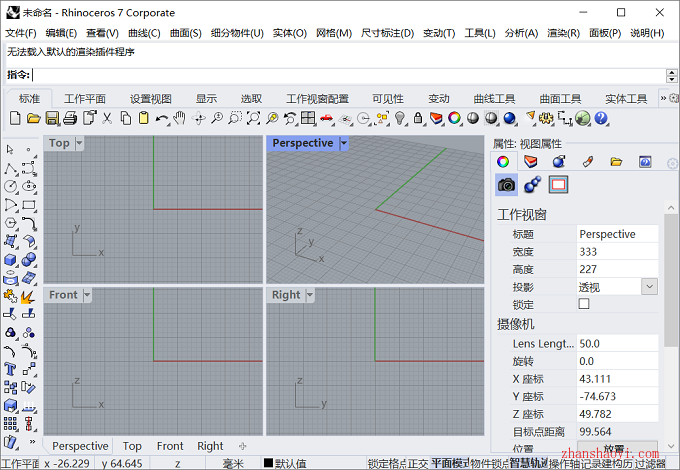Open a file with the folder icon

(33, 118)
